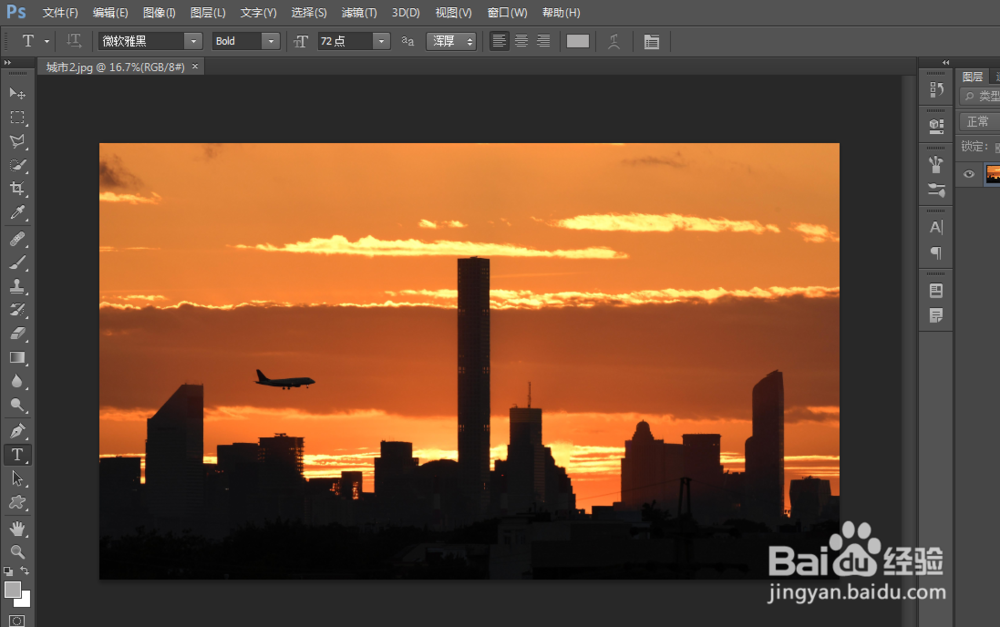The image size is (1000, 627).
Task: Open the History panel icon
Action: [x=936, y=90]
